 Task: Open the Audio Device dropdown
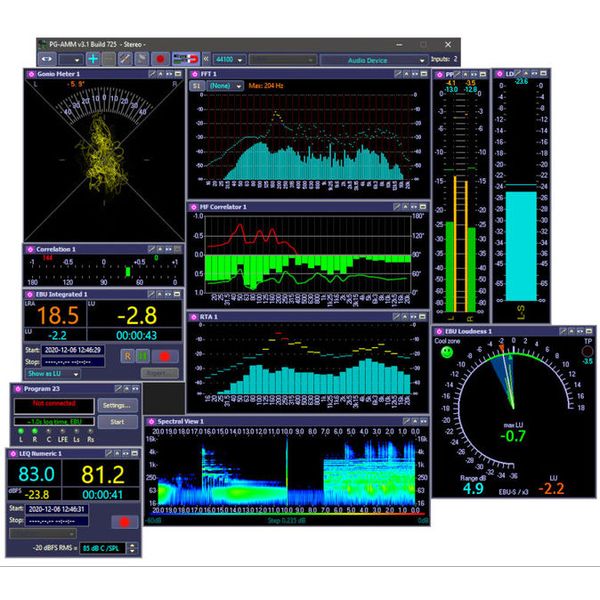click(373, 60)
